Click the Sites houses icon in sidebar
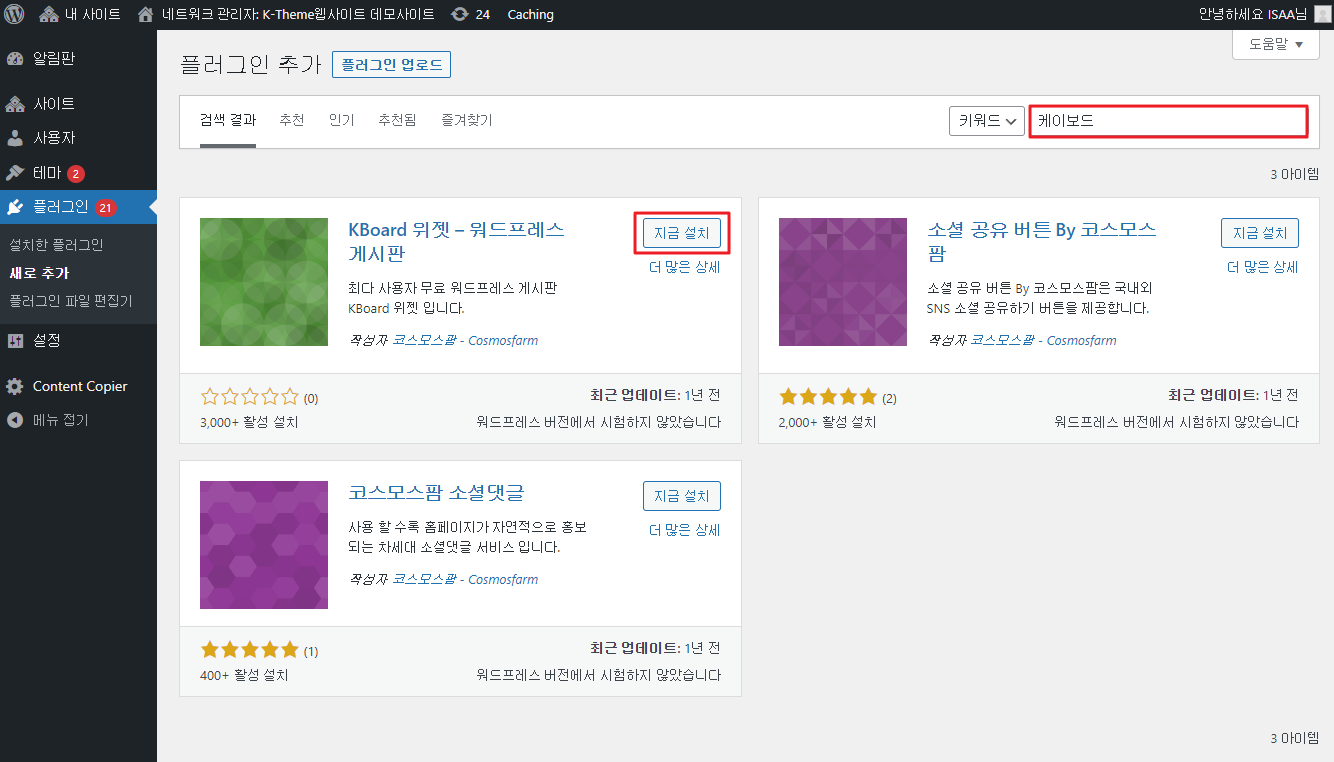 point(15,104)
